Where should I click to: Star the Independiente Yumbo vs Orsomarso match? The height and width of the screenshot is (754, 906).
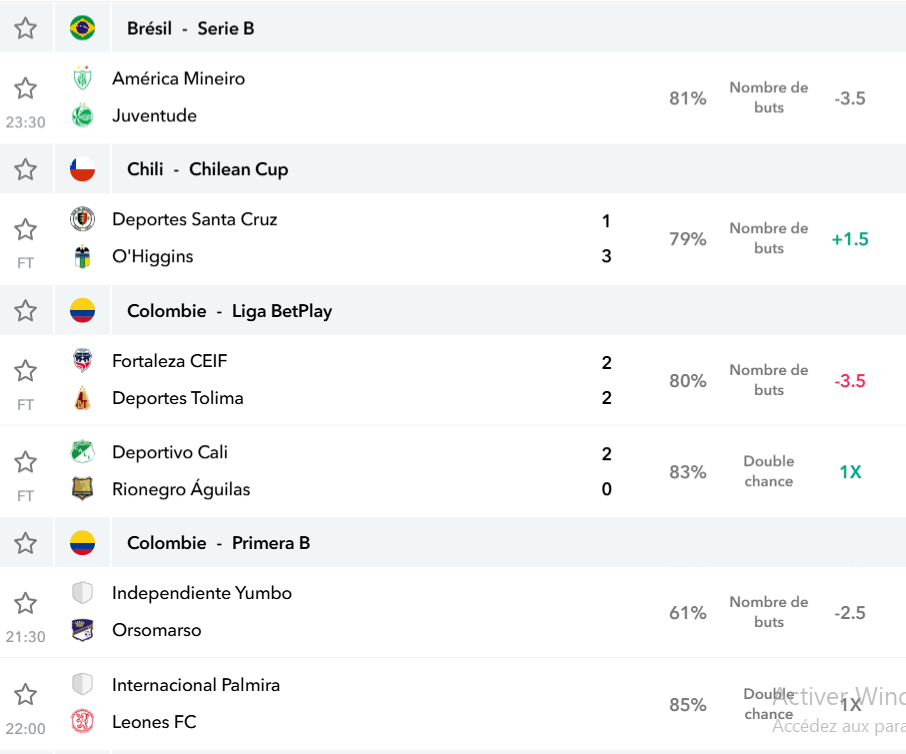pos(25,603)
